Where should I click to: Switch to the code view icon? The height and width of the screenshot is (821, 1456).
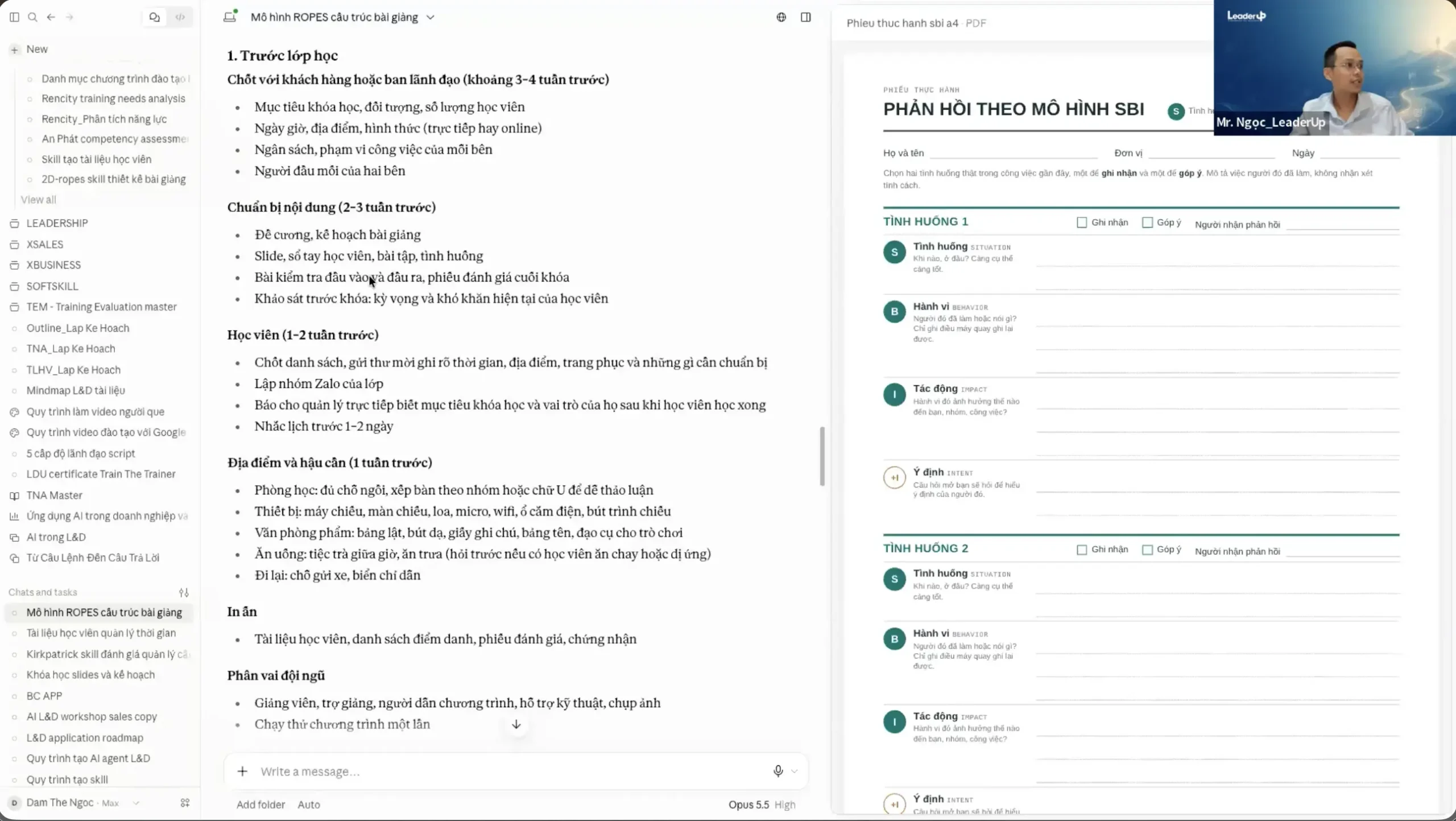click(x=180, y=17)
